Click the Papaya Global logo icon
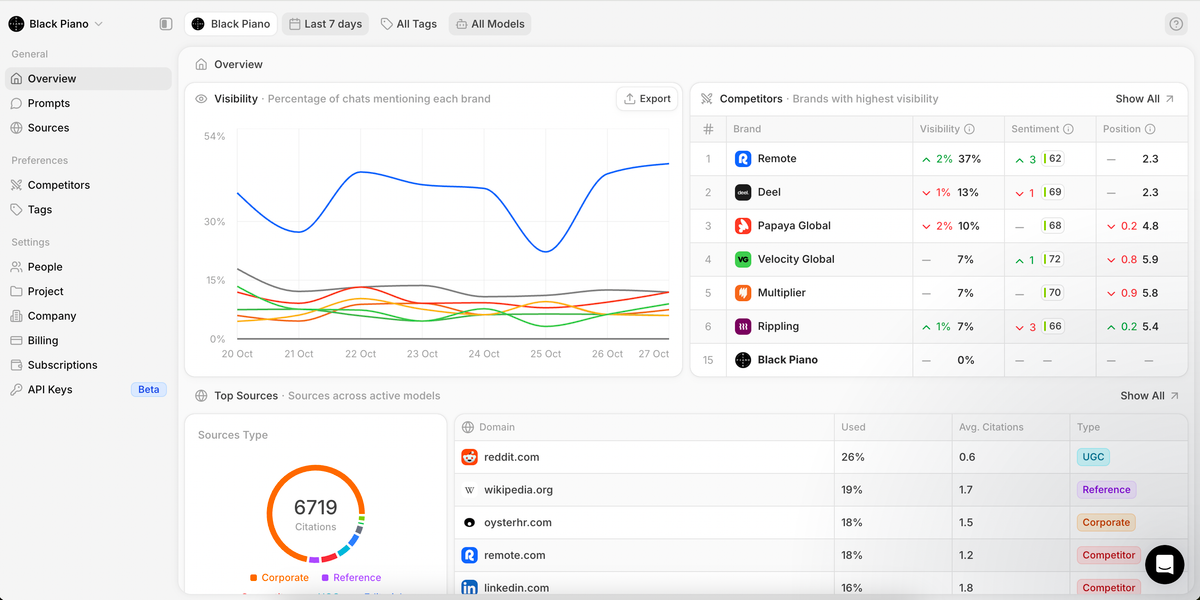 tap(743, 226)
